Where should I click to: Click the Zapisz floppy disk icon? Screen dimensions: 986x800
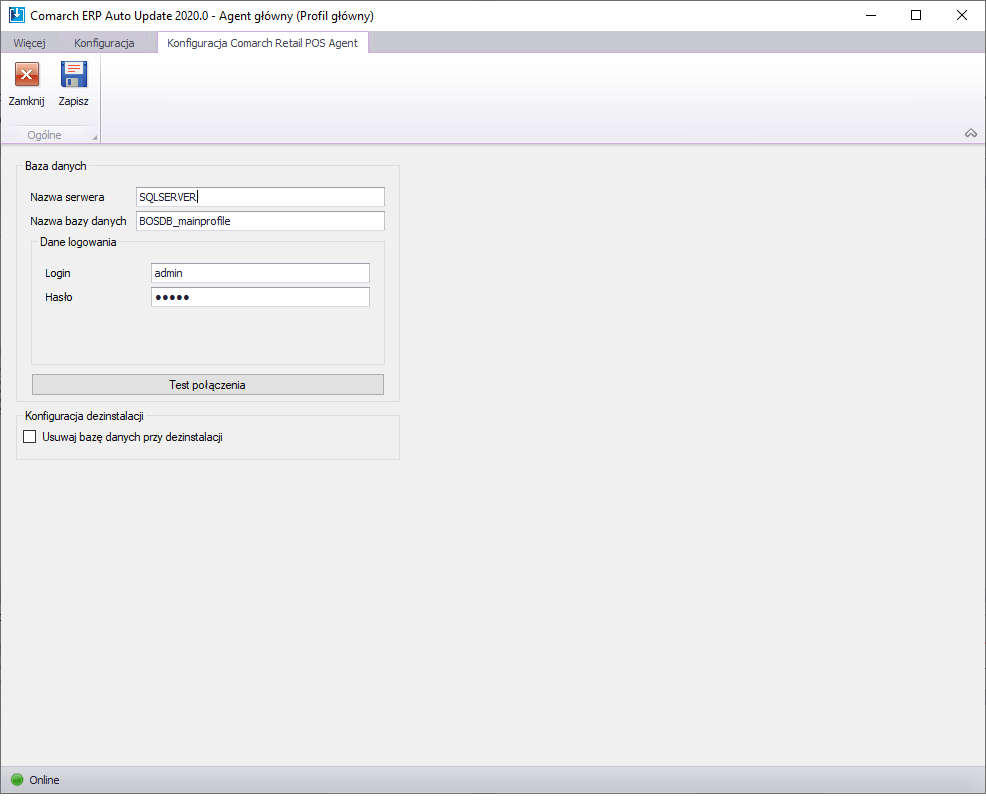click(x=74, y=74)
